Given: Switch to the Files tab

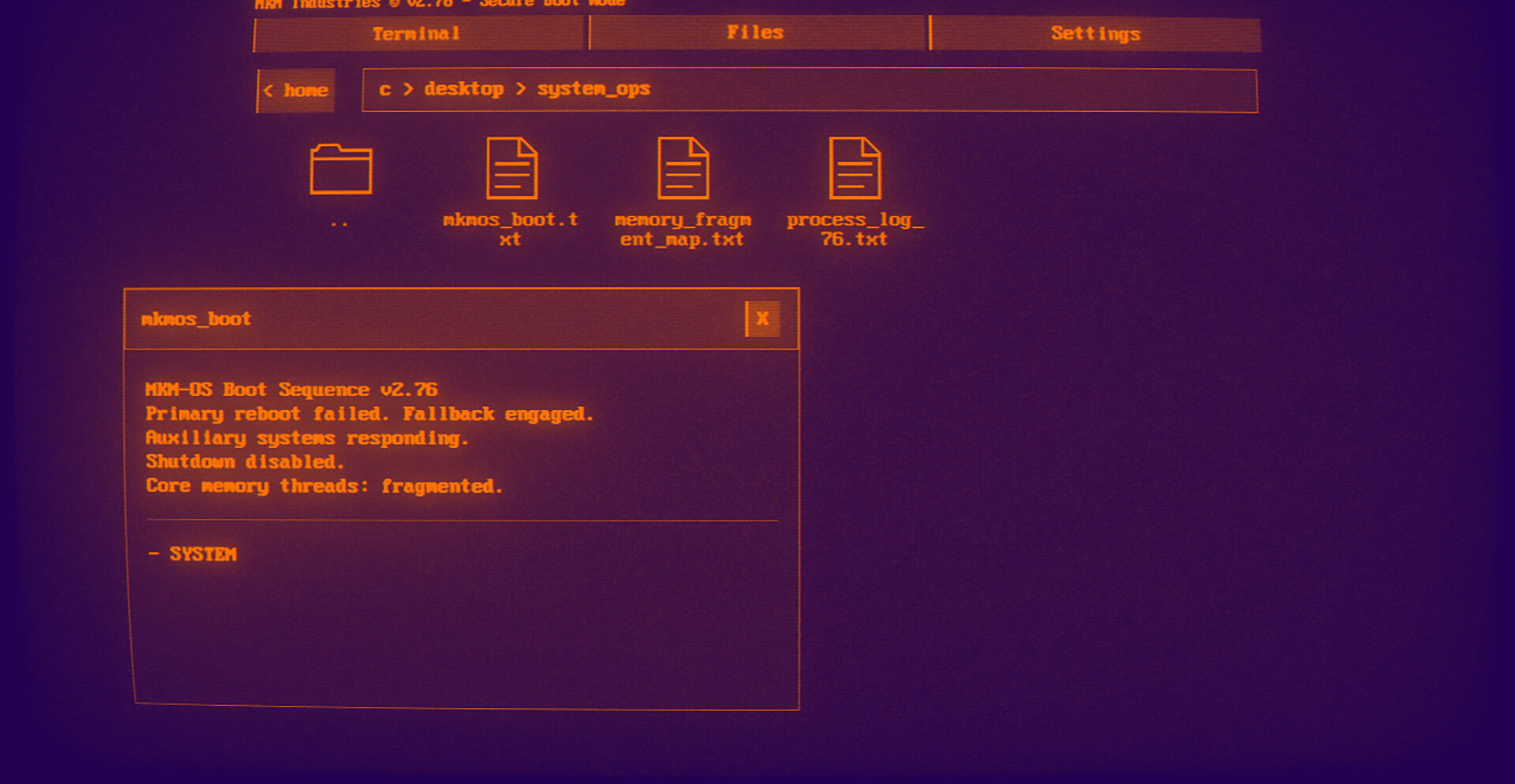Looking at the screenshot, I should click(x=756, y=33).
